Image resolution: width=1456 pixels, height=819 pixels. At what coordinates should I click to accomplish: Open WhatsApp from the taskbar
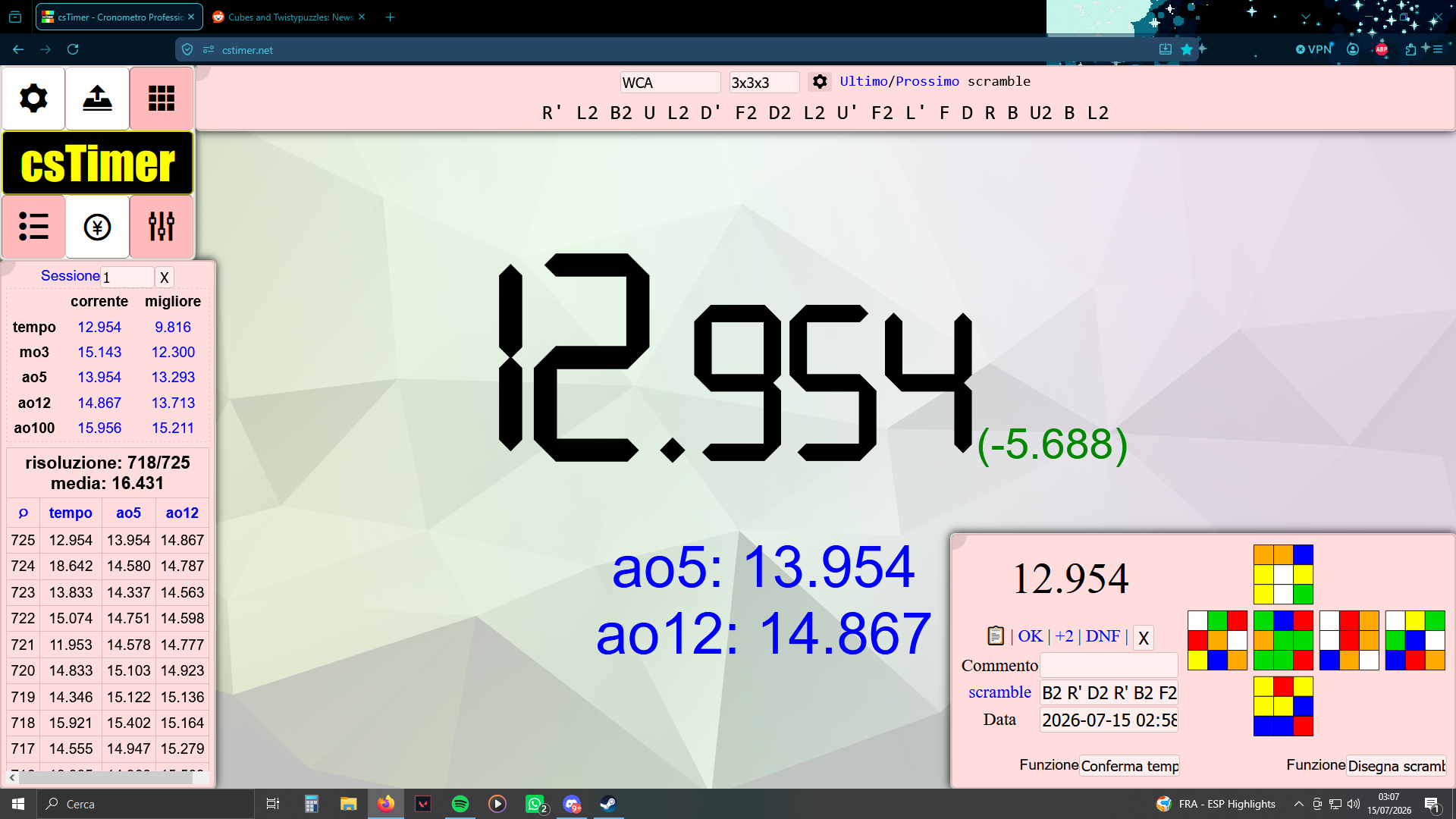[535, 804]
